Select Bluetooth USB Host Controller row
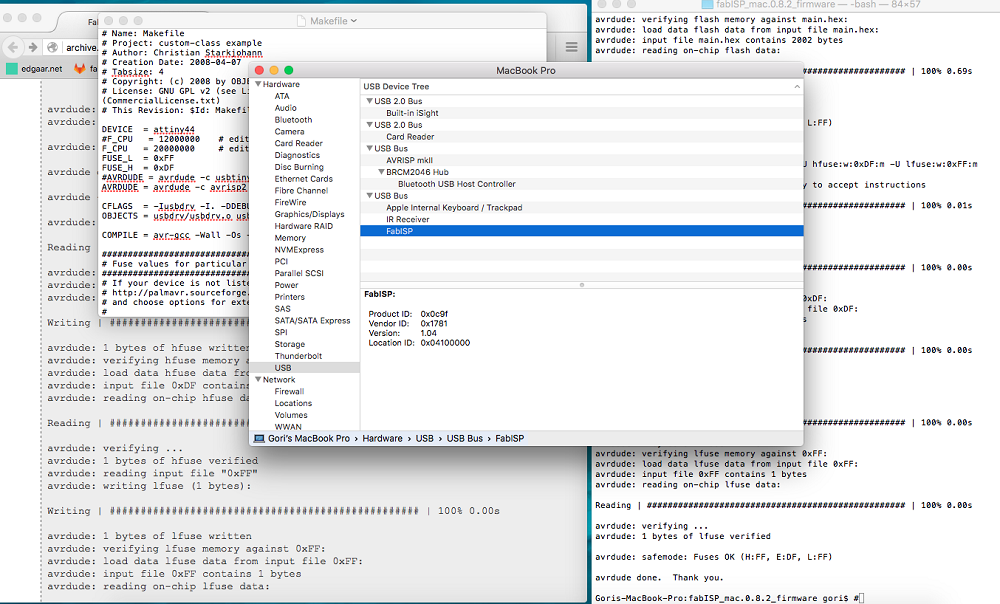The width and height of the screenshot is (1000, 604). tap(582, 184)
